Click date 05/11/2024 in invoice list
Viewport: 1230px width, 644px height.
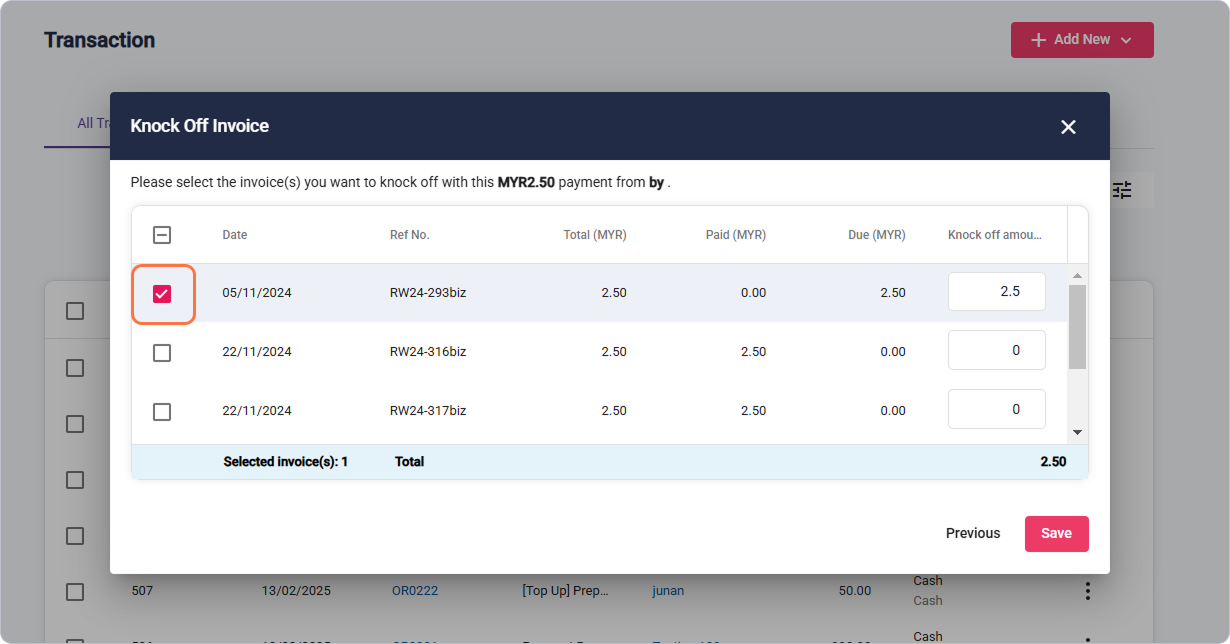(257, 293)
